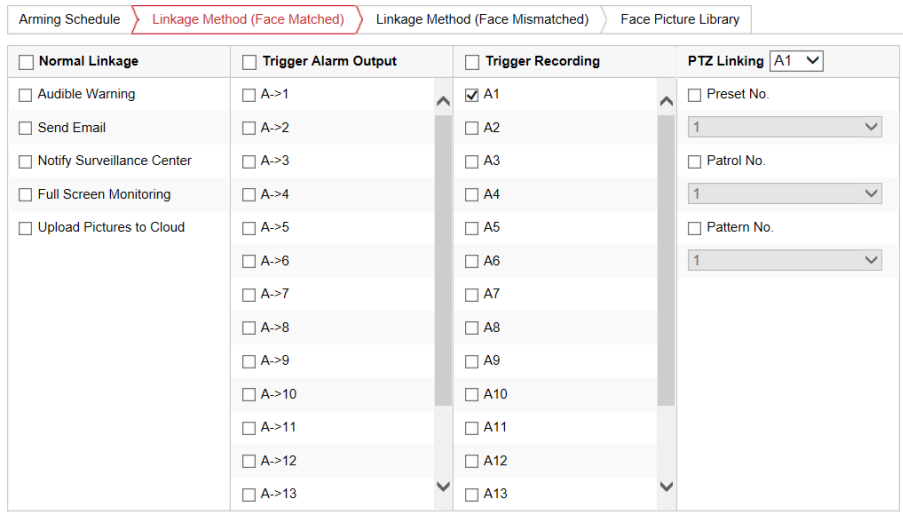Expand the Preset No. number dropdown

[785, 127]
